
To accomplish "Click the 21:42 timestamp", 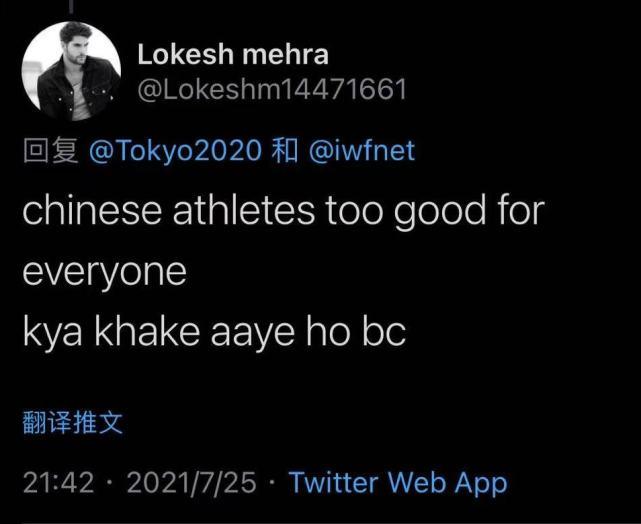I will (58, 483).
